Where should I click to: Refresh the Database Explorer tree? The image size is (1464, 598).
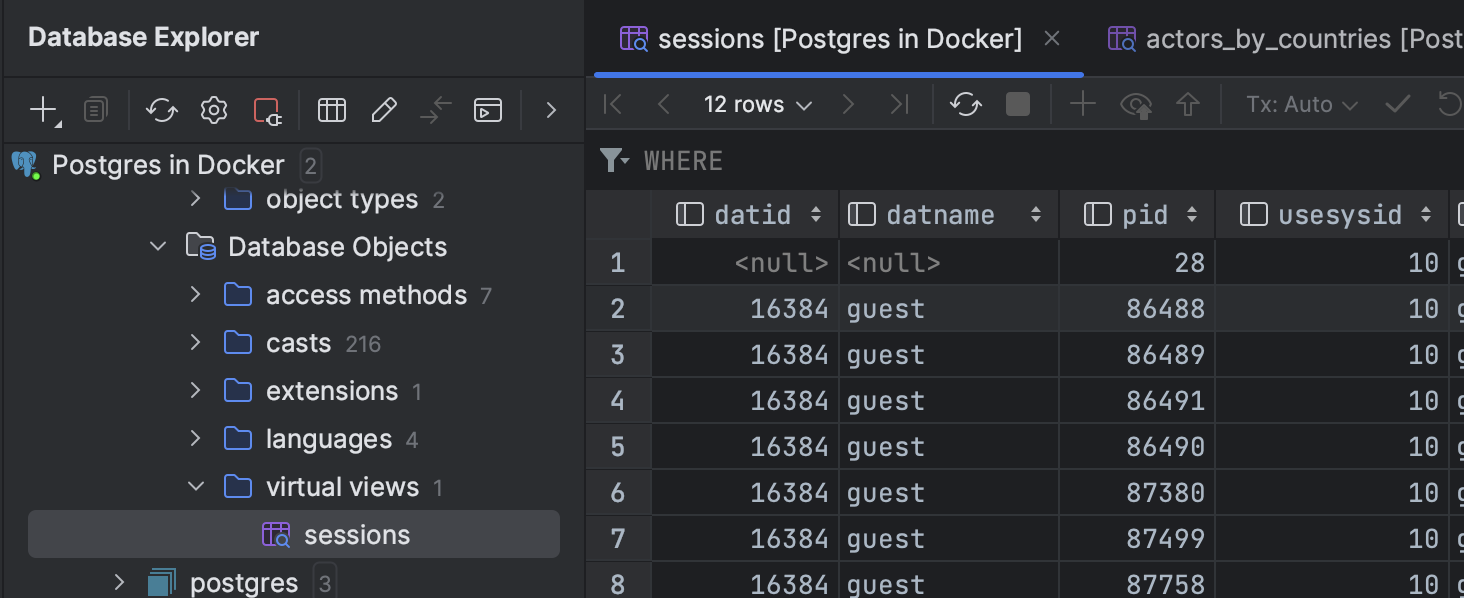pos(162,110)
